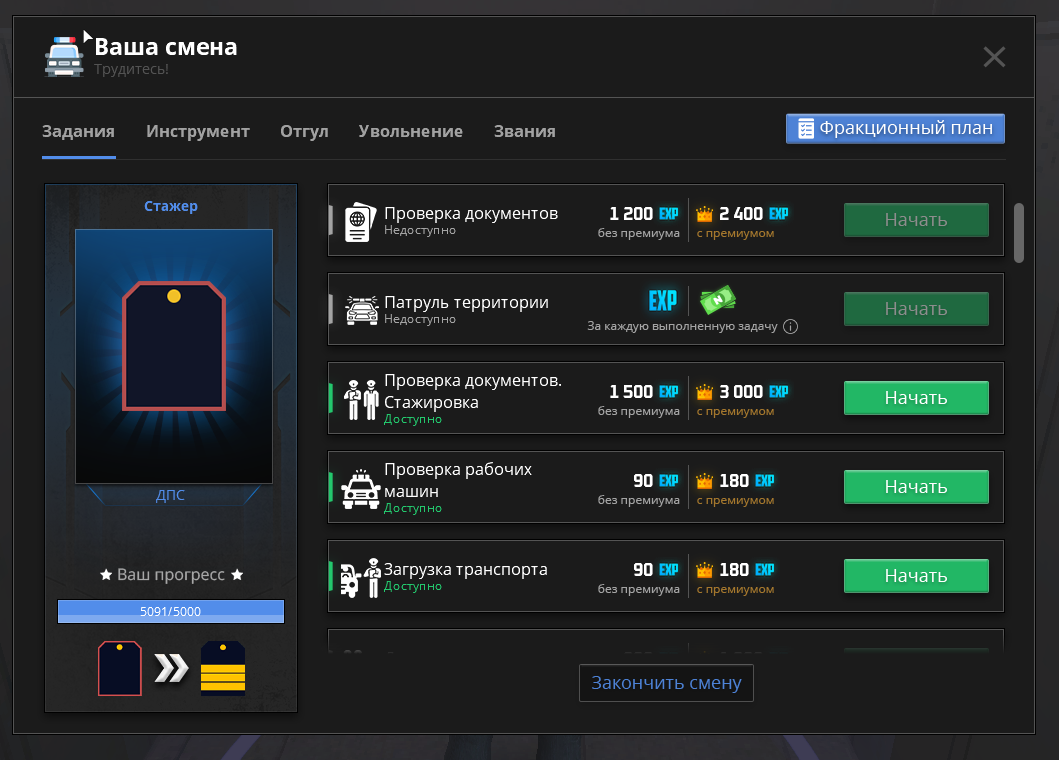Screen dimensions: 1059x760
Task: Click the Загрузка транспорта title
Action: [x=465, y=569]
